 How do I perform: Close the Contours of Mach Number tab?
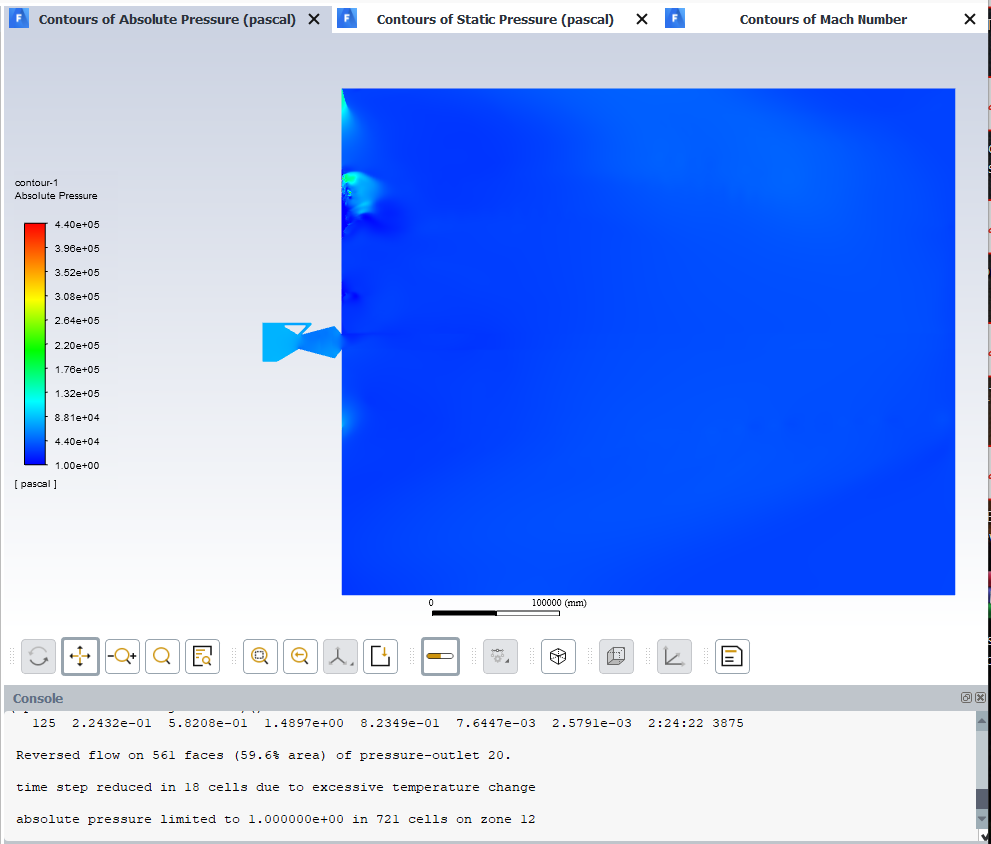pos(970,20)
